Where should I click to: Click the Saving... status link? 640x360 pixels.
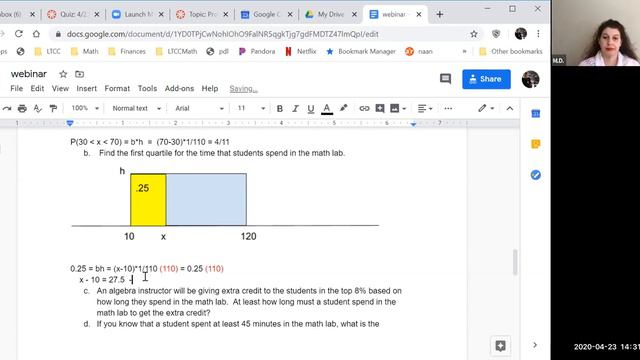pos(243,89)
